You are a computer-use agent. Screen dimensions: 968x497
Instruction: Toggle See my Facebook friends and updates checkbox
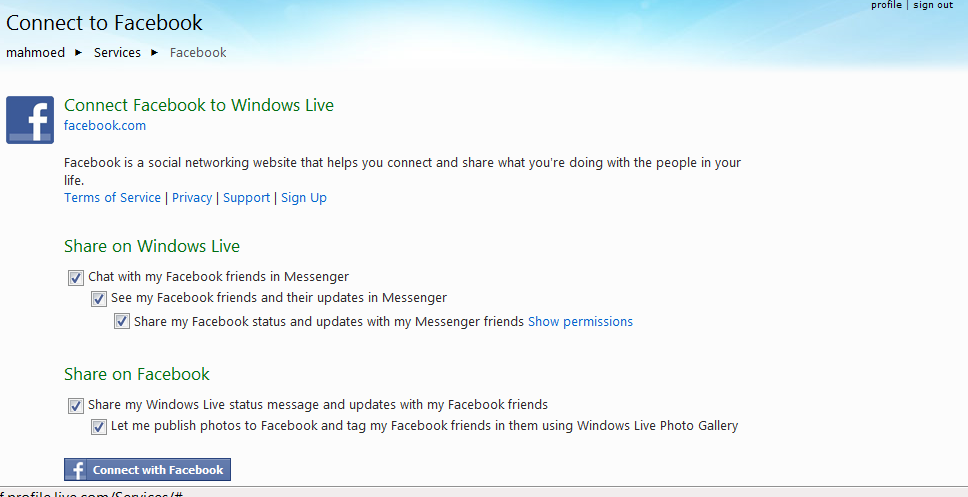coord(99,299)
